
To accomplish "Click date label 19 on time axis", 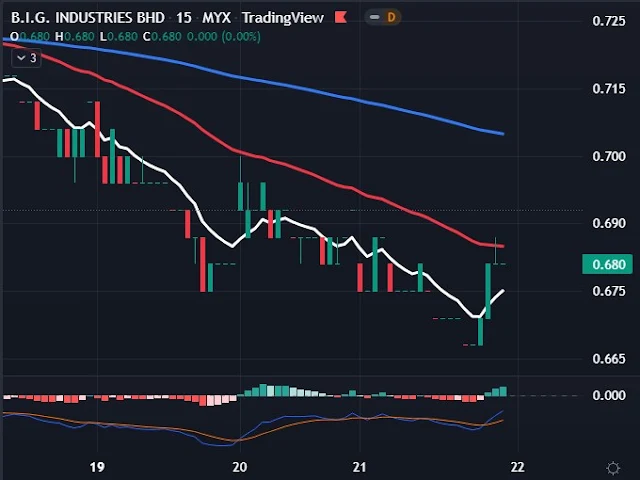I will click(x=97, y=467).
